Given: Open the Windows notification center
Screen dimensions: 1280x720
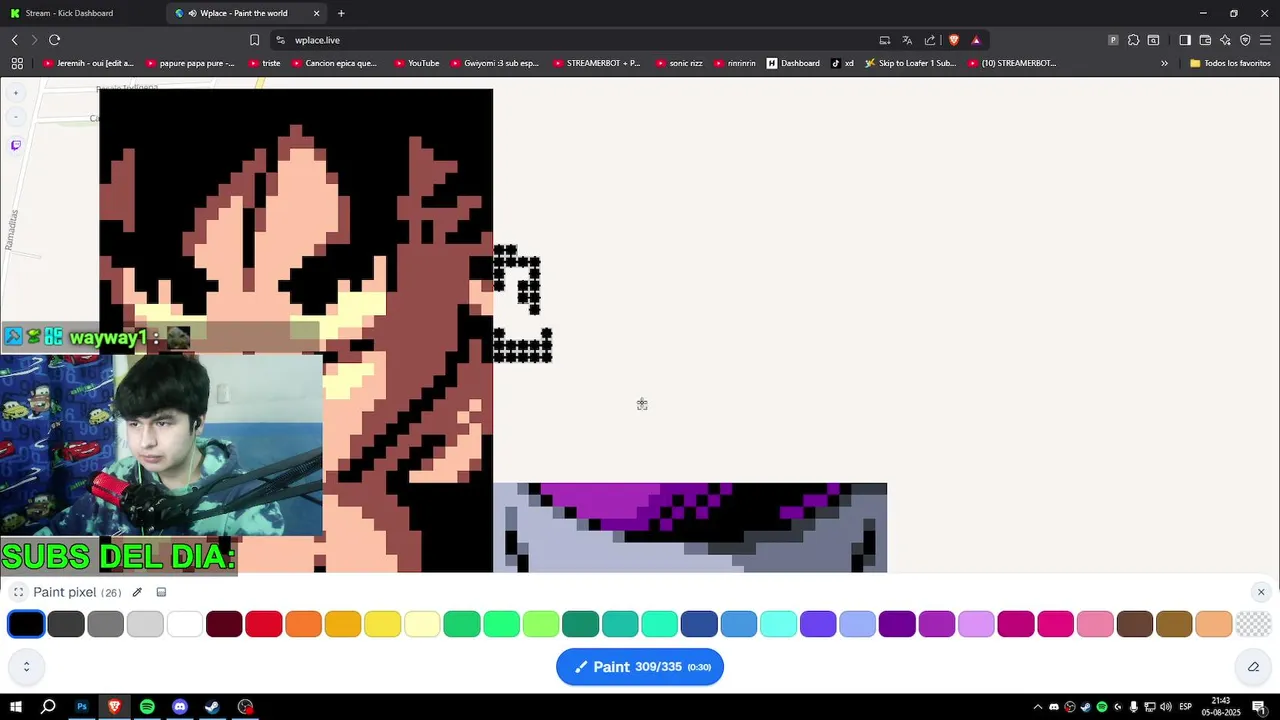Looking at the screenshot, I should (1259, 707).
